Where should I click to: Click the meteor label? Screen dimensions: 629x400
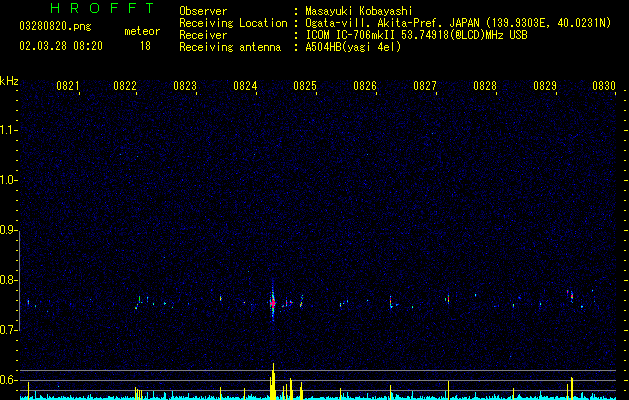tap(142, 31)
